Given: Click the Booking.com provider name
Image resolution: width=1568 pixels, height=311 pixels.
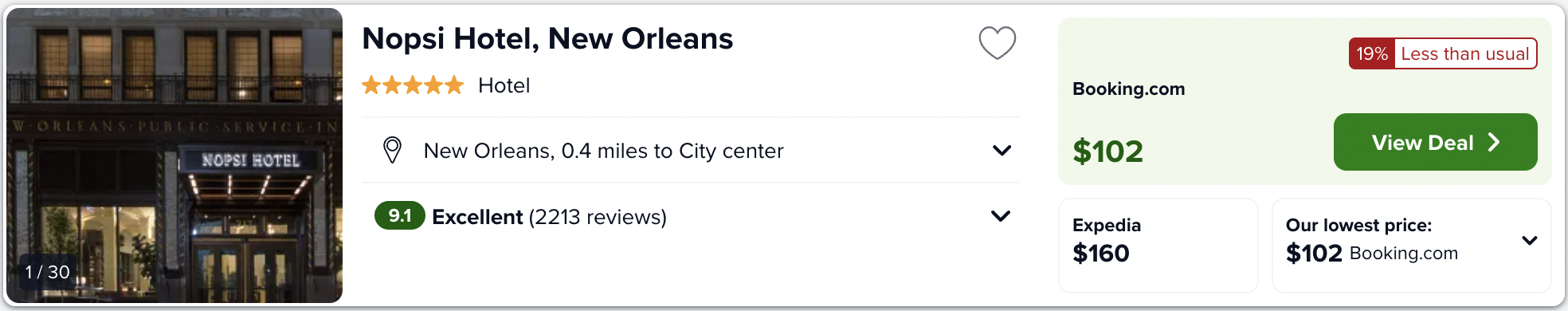Looking at the screenshot, I should [1128, 89].
